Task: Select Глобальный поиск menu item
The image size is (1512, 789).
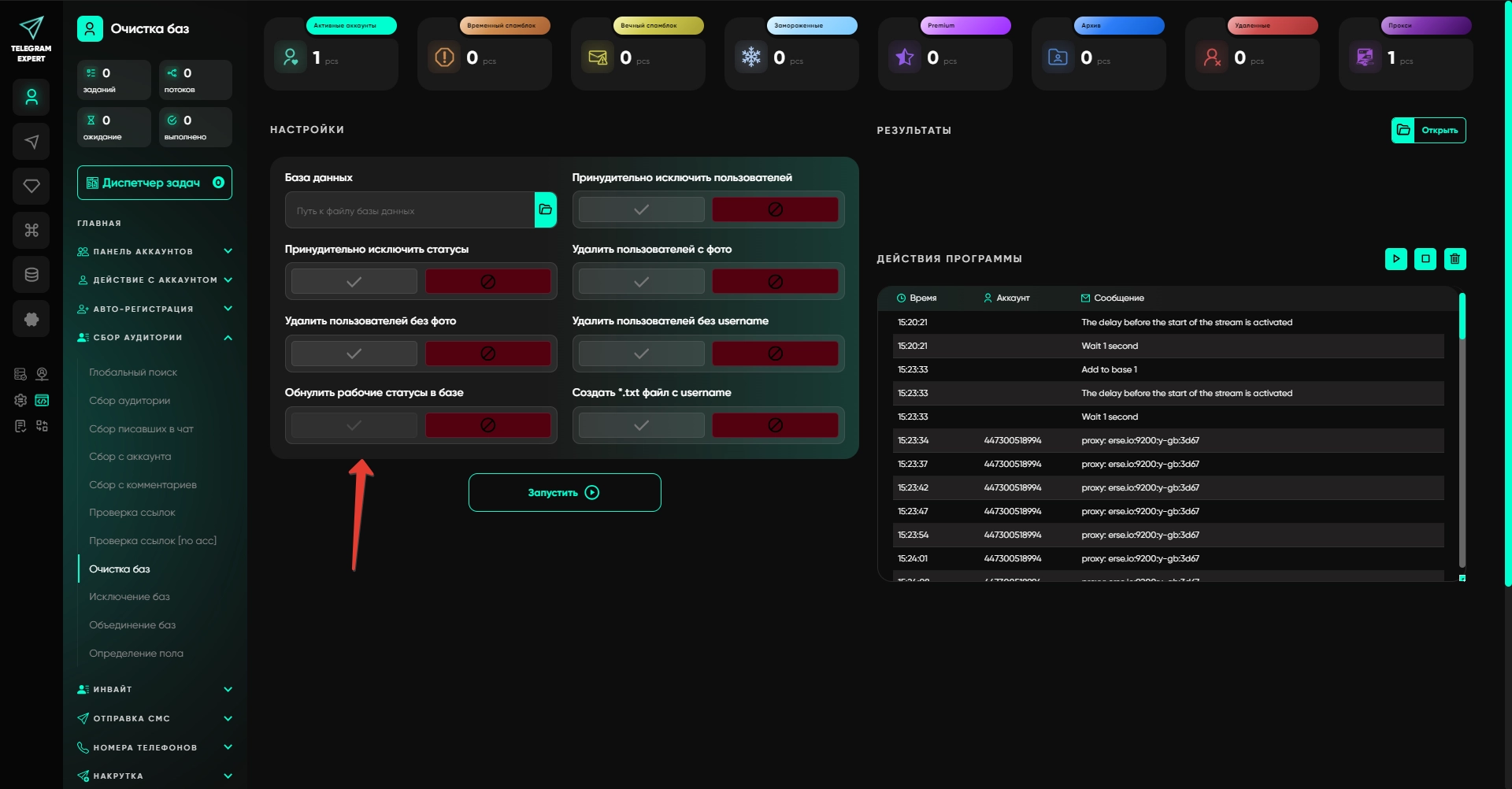Action: click(133, 372)
